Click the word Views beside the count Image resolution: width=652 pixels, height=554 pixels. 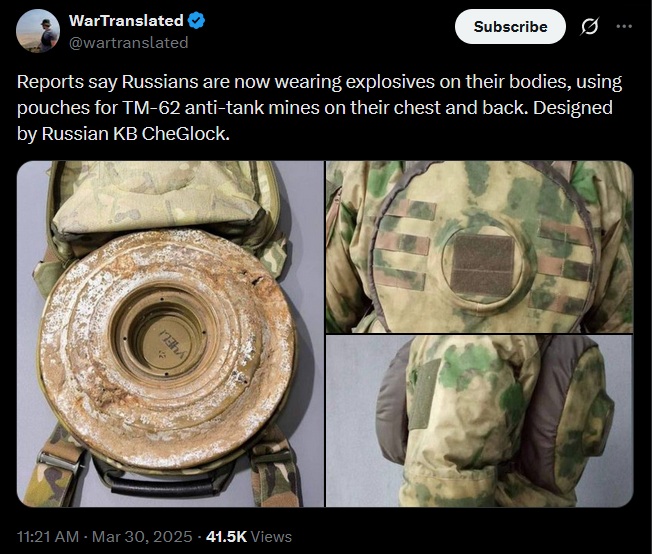click(x=272, y=537)
